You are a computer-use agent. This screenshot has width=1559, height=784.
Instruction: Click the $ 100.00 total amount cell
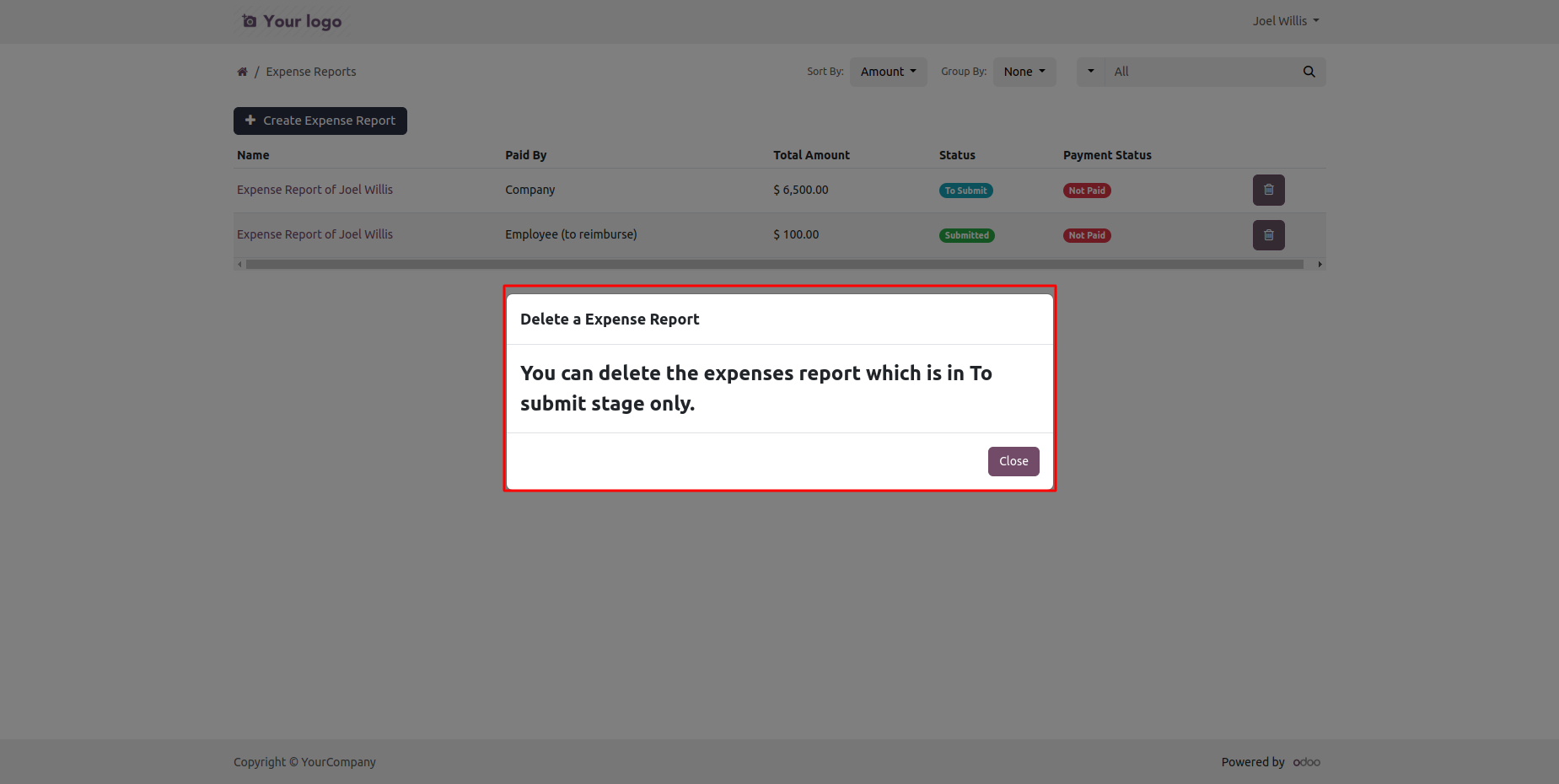pyautogui.click(x=796, y=234)
